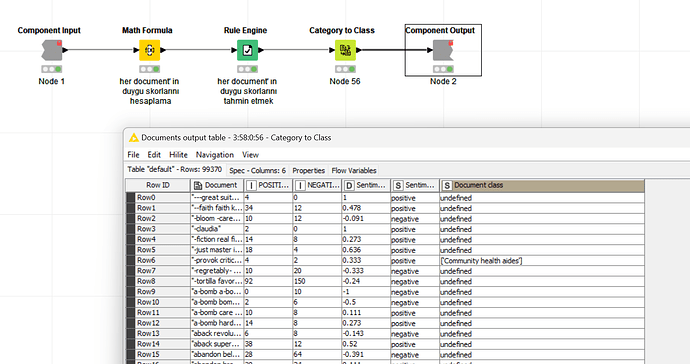Click the Node 56 label
Viewport: 690px width, 364px height.
click(345, 81)
